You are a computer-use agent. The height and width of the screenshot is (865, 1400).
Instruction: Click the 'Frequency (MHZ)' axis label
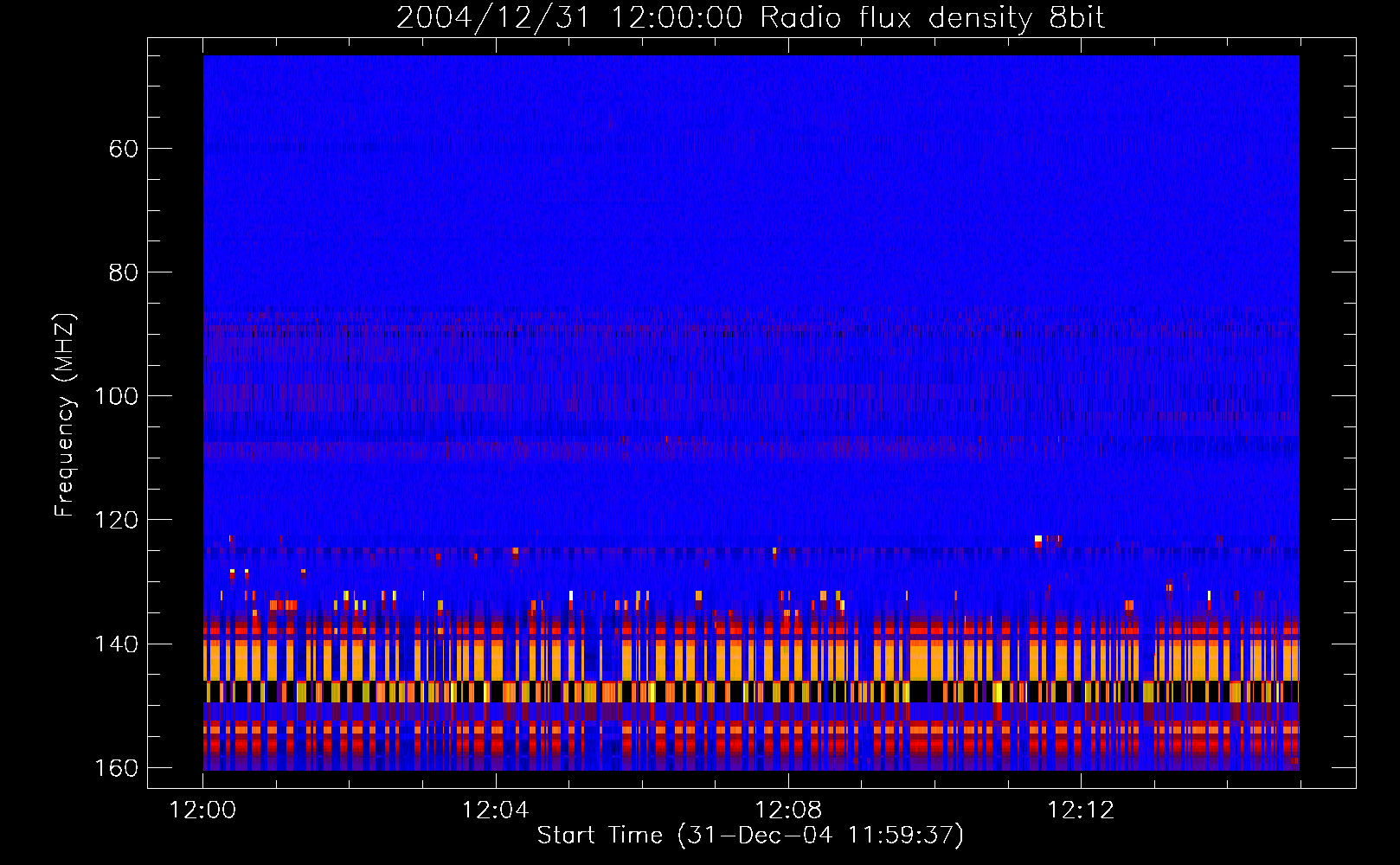(65, 415)
